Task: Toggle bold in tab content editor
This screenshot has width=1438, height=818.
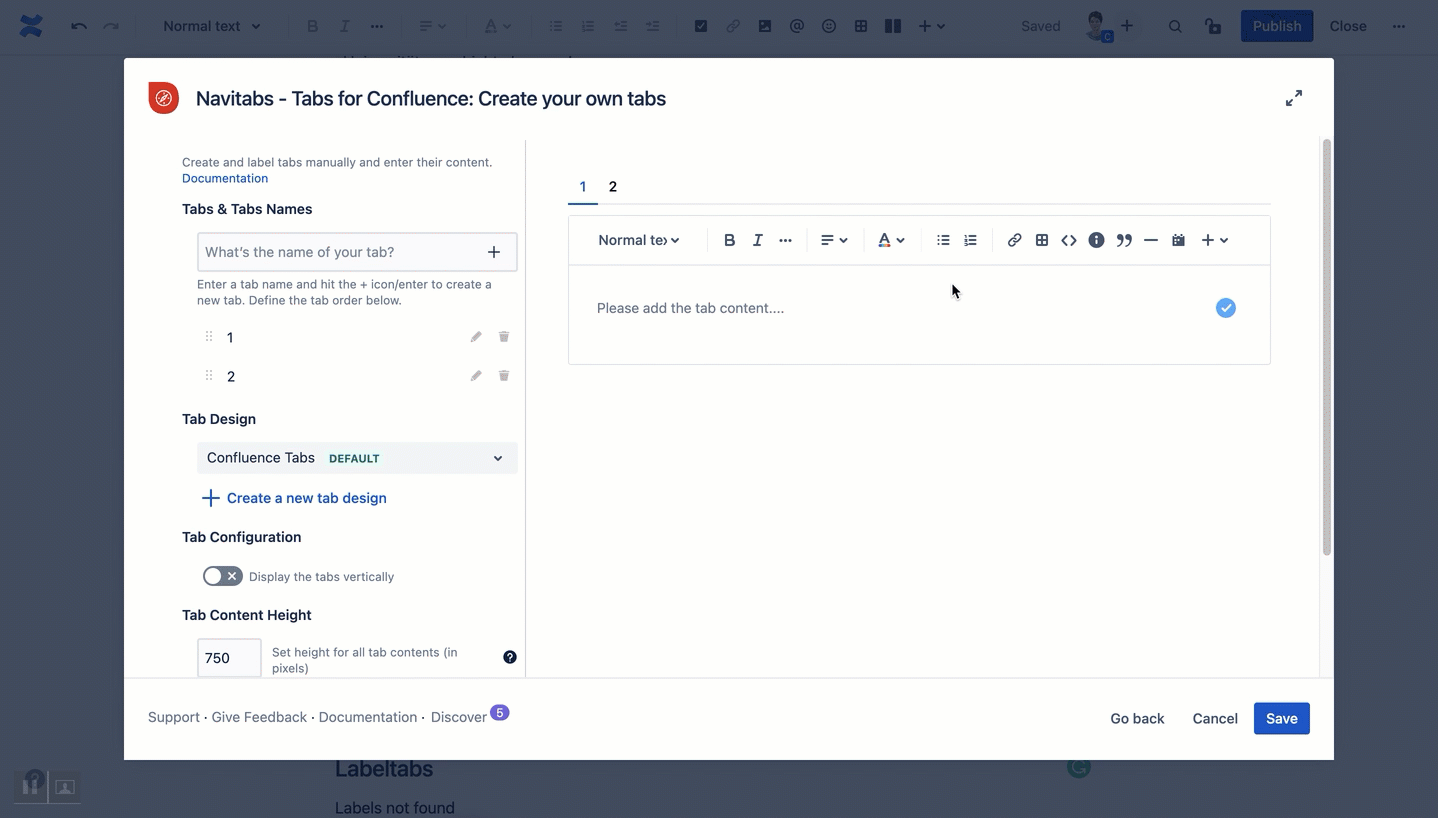Action: (x=729, y=240)
